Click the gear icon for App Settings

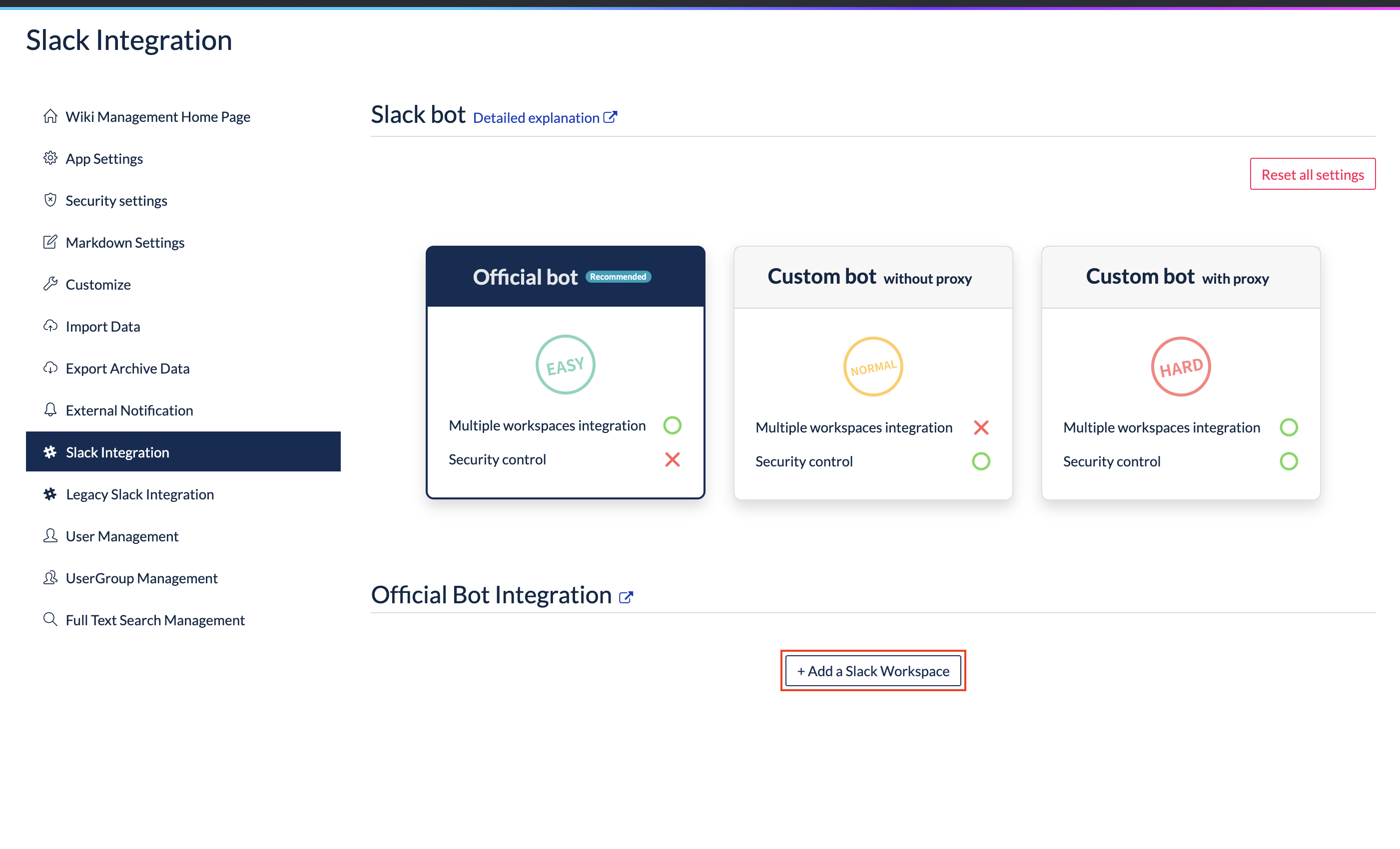tap(50, 158)
